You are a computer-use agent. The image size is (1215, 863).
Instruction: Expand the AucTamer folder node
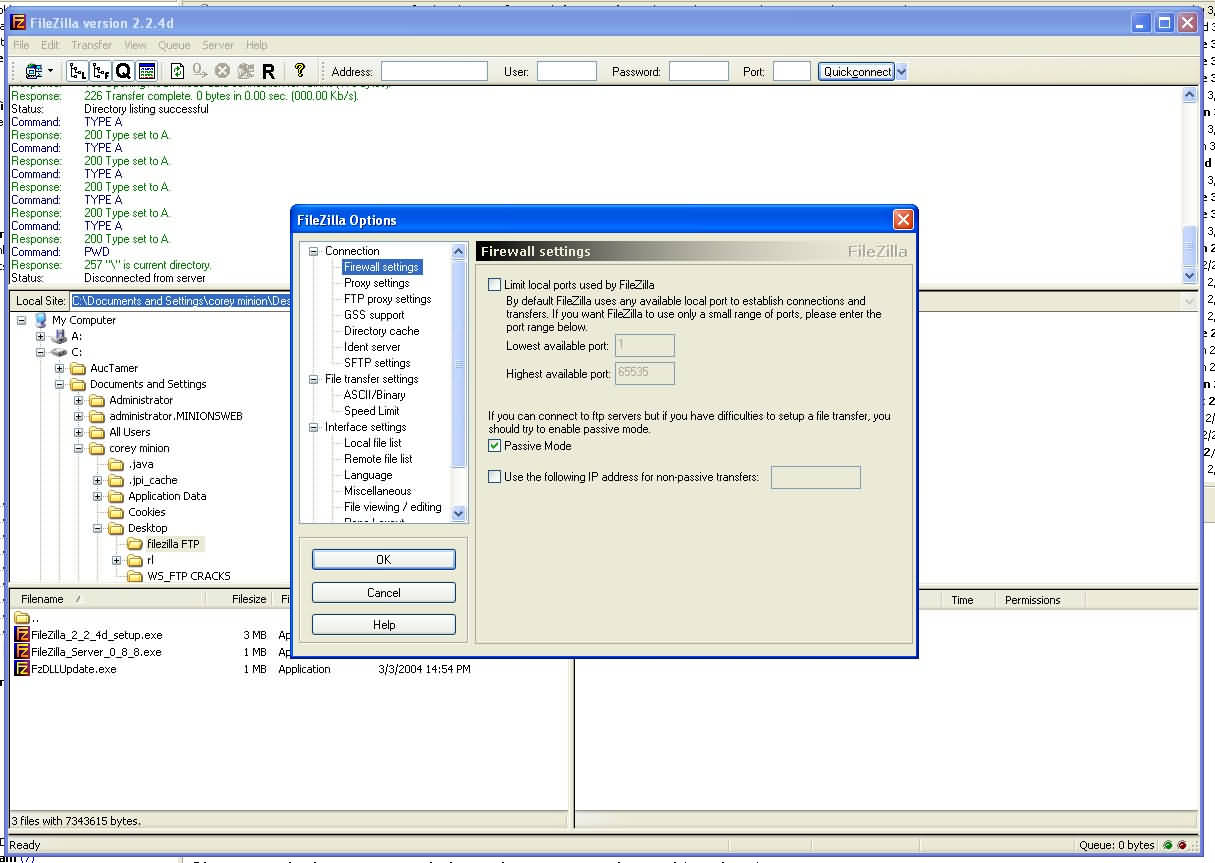tap(60, 368)
